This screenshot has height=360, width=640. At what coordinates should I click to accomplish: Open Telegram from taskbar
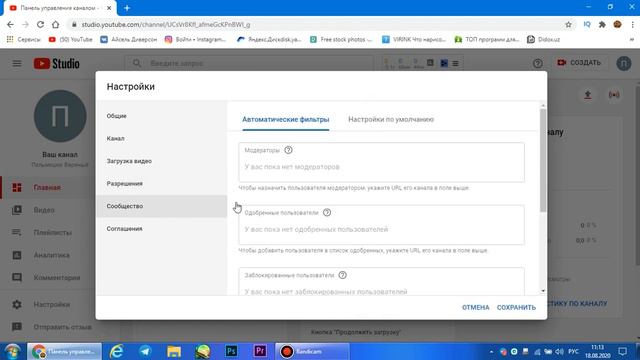[x=145, y=351]
